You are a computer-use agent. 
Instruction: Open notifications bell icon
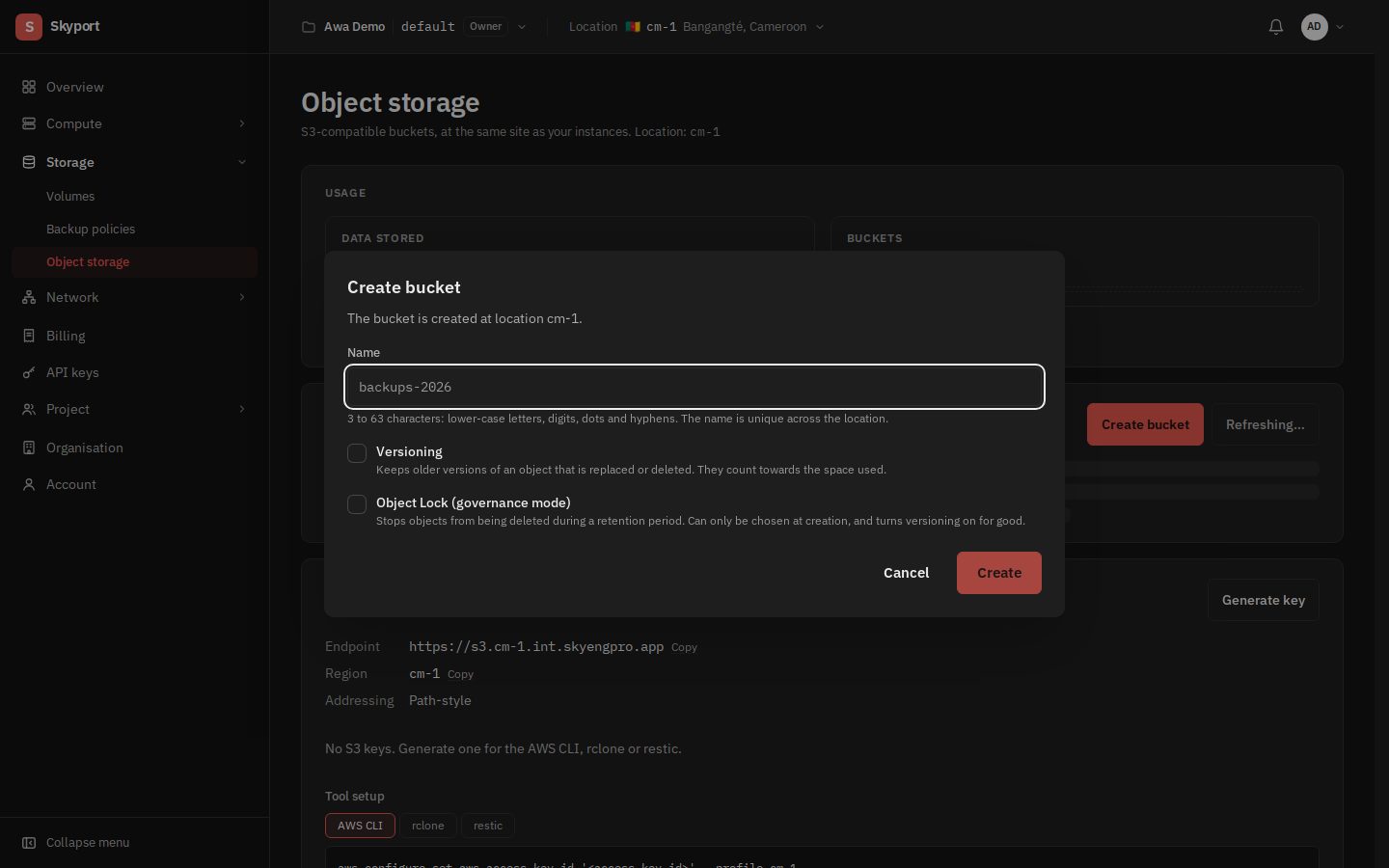tap(1276, 27)
